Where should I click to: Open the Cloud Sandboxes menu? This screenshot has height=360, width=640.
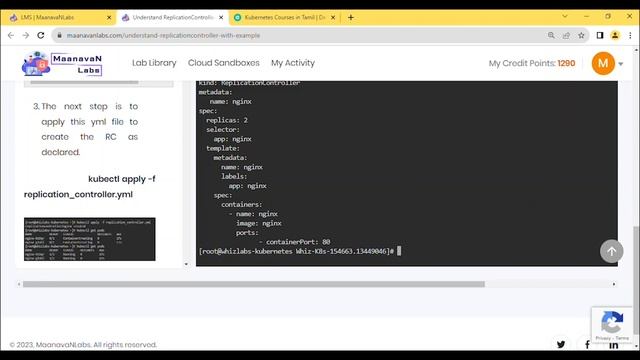tap(224, 63)
